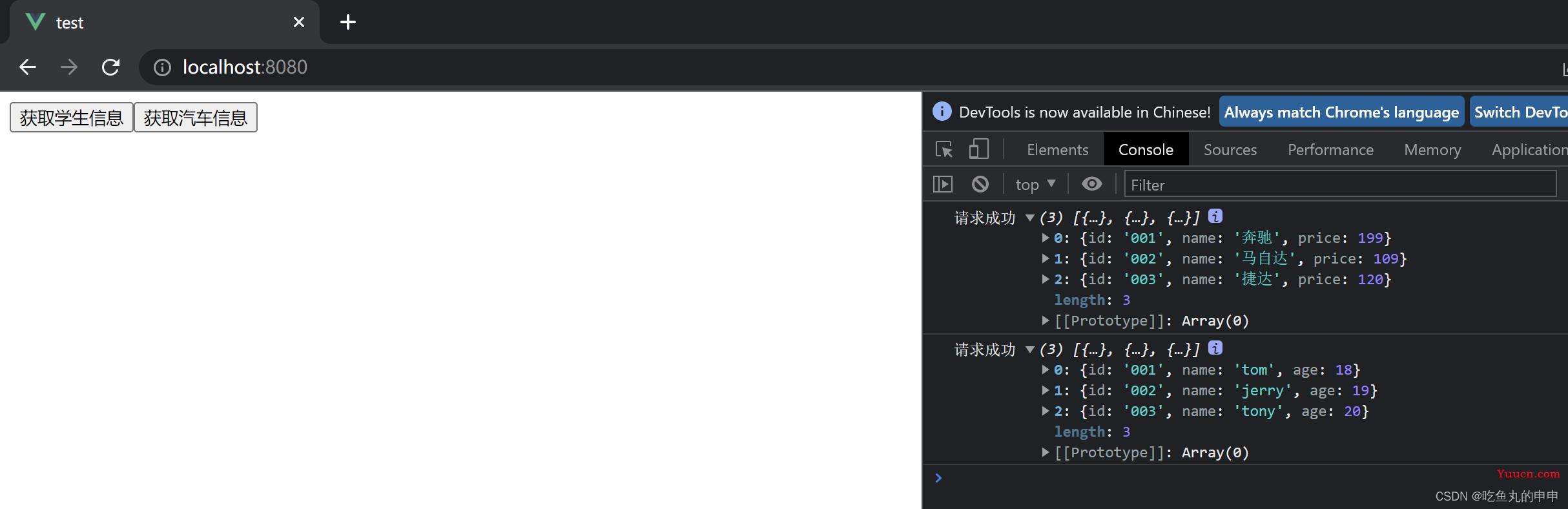Image resolution: width=1568 pixels, height=509 pixels.
Task: Collapse the second logged array with student data
Action: pyautogui.click(x=1030, y=349)
